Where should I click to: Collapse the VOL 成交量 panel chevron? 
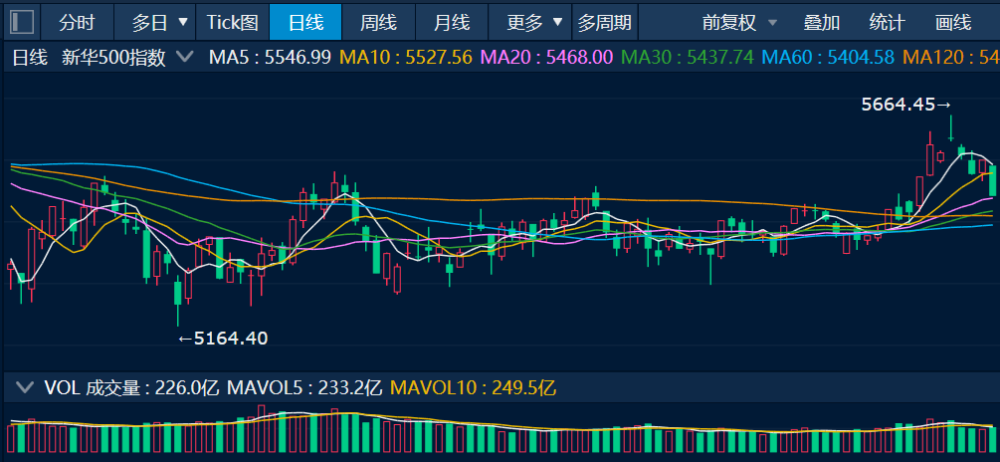click(x=24, y=387)
